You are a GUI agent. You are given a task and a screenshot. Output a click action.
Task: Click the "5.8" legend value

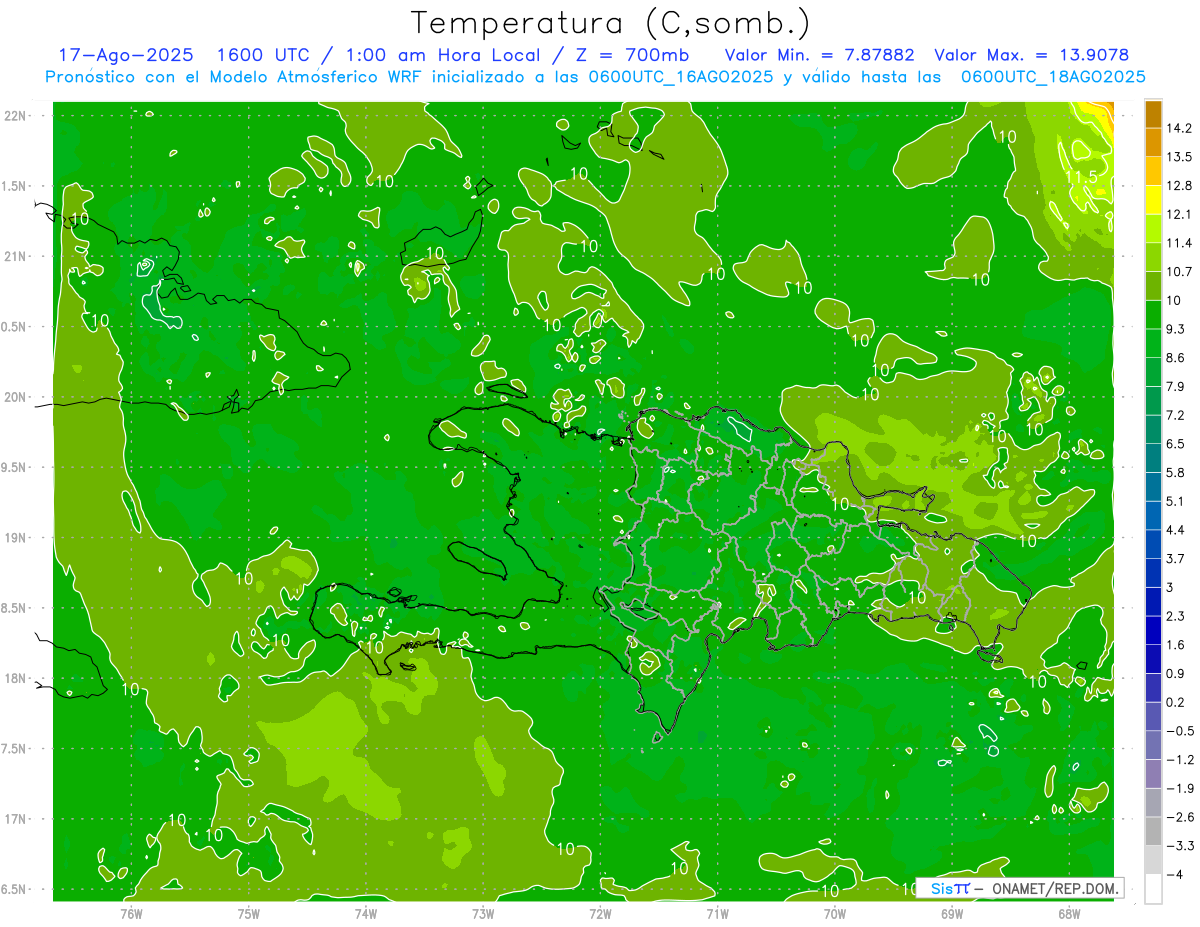coord(1176,472)
